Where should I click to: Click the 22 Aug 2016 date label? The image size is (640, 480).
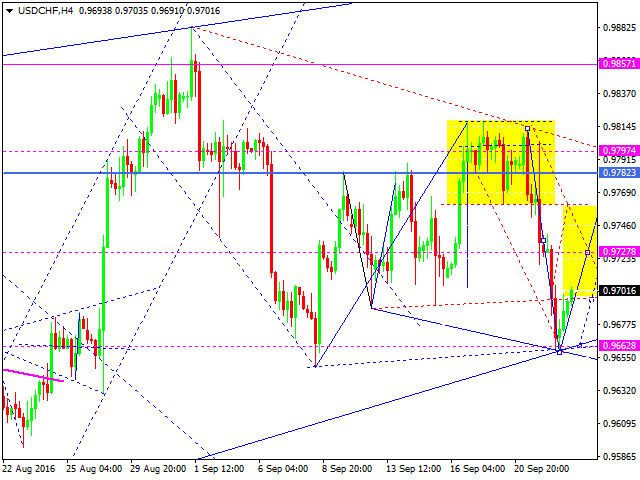tap(29, 469)
